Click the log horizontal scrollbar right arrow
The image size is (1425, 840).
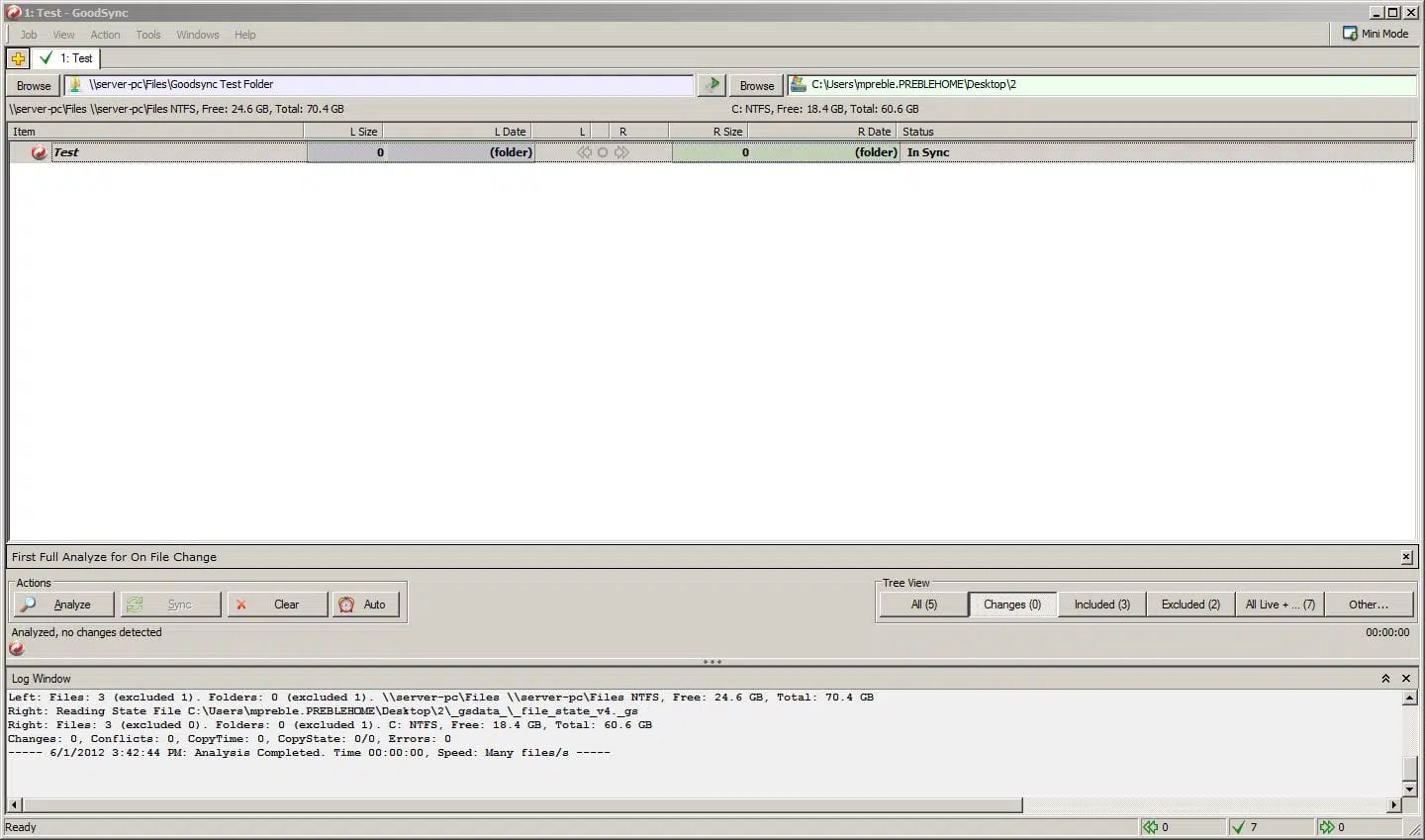click(x=1394, y=805)
